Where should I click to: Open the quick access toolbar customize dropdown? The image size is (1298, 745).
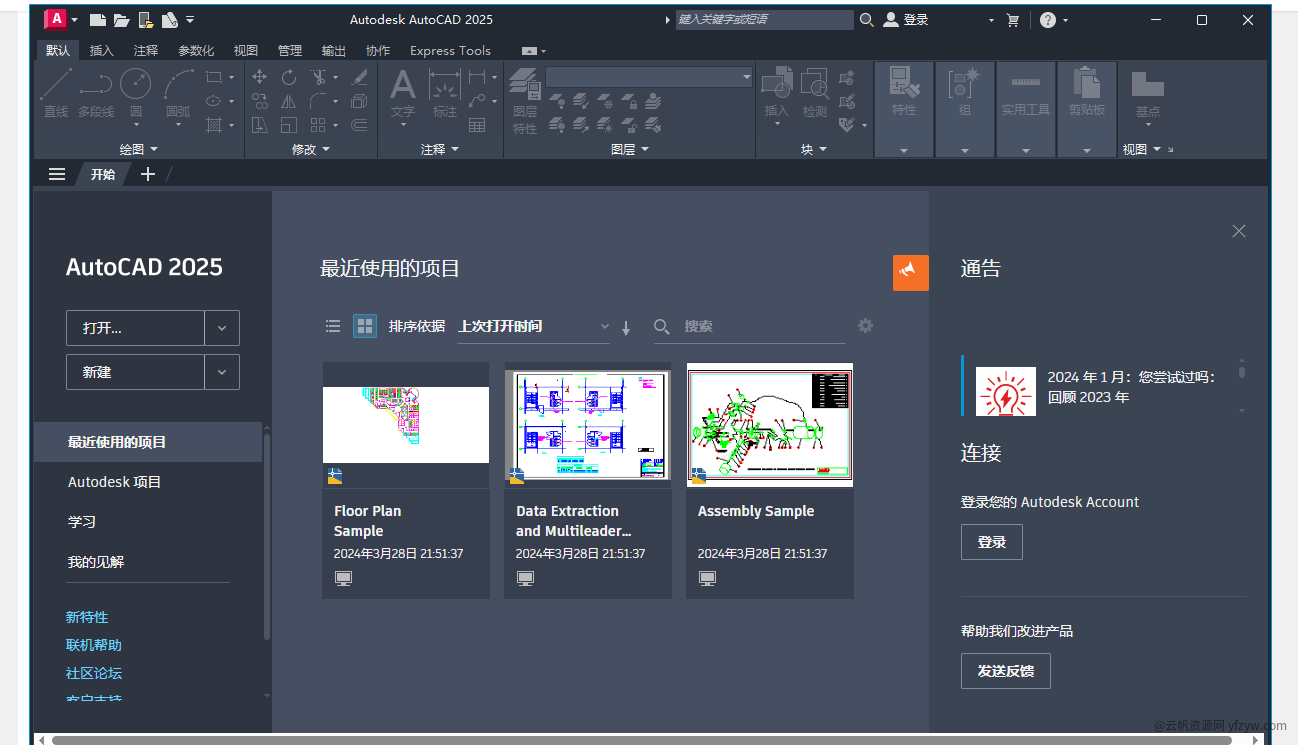tap(190, 19)
